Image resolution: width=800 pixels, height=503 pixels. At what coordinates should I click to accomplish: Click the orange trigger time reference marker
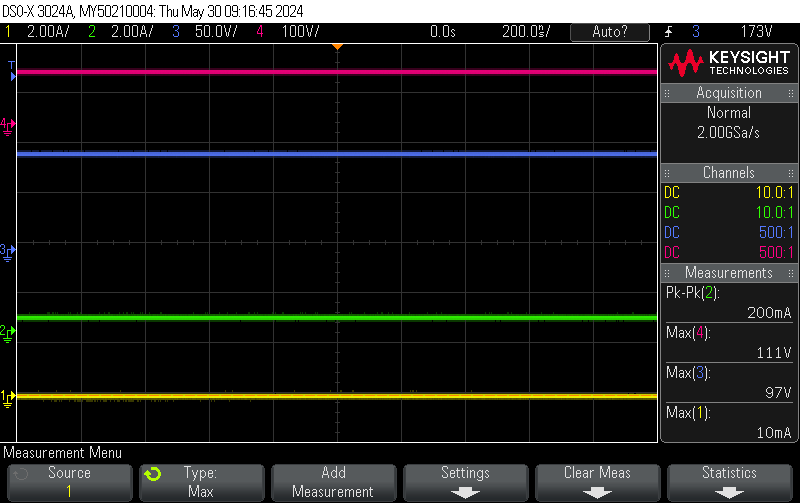click(x=337, y=47)
